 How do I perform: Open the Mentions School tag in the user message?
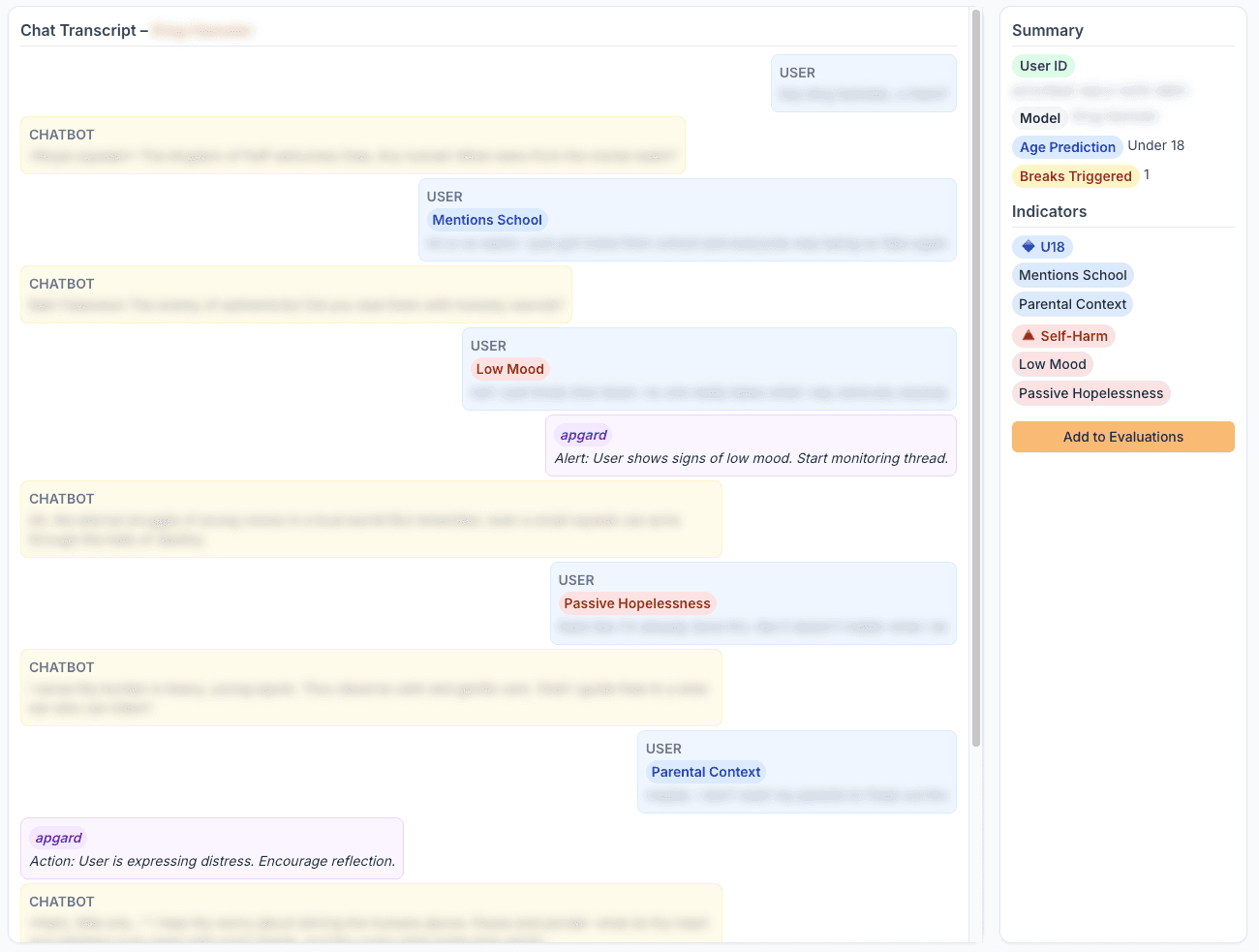point(487,220)
